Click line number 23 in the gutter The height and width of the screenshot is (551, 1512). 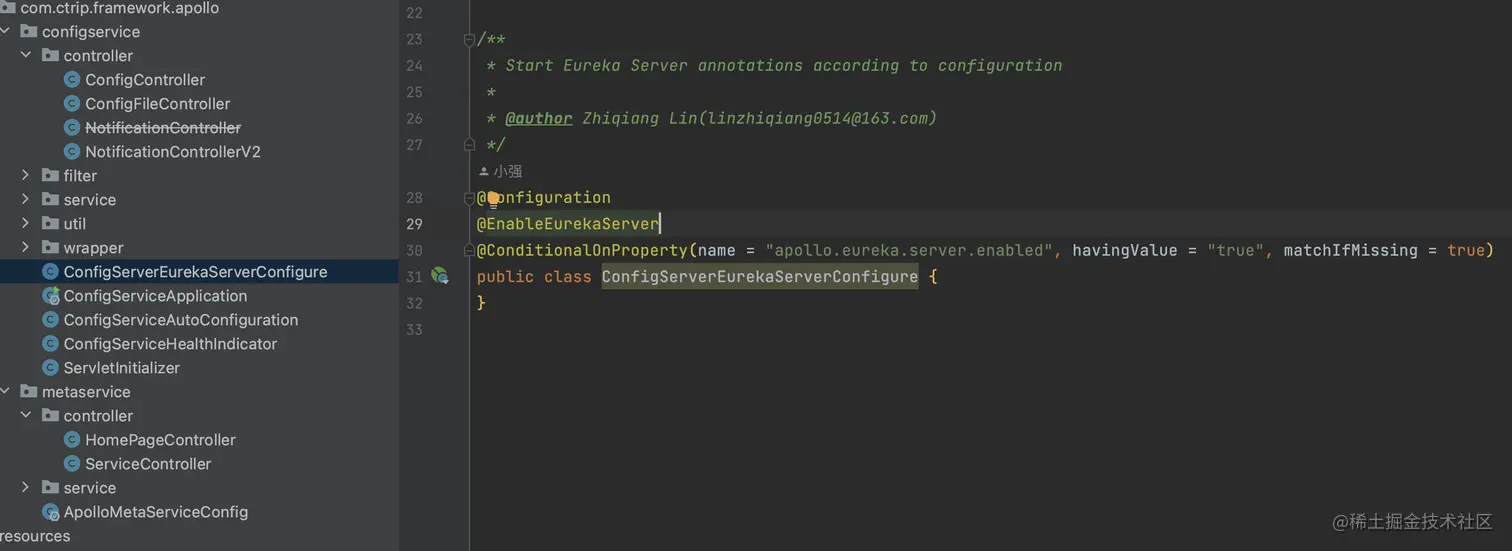tap(414, 40)
